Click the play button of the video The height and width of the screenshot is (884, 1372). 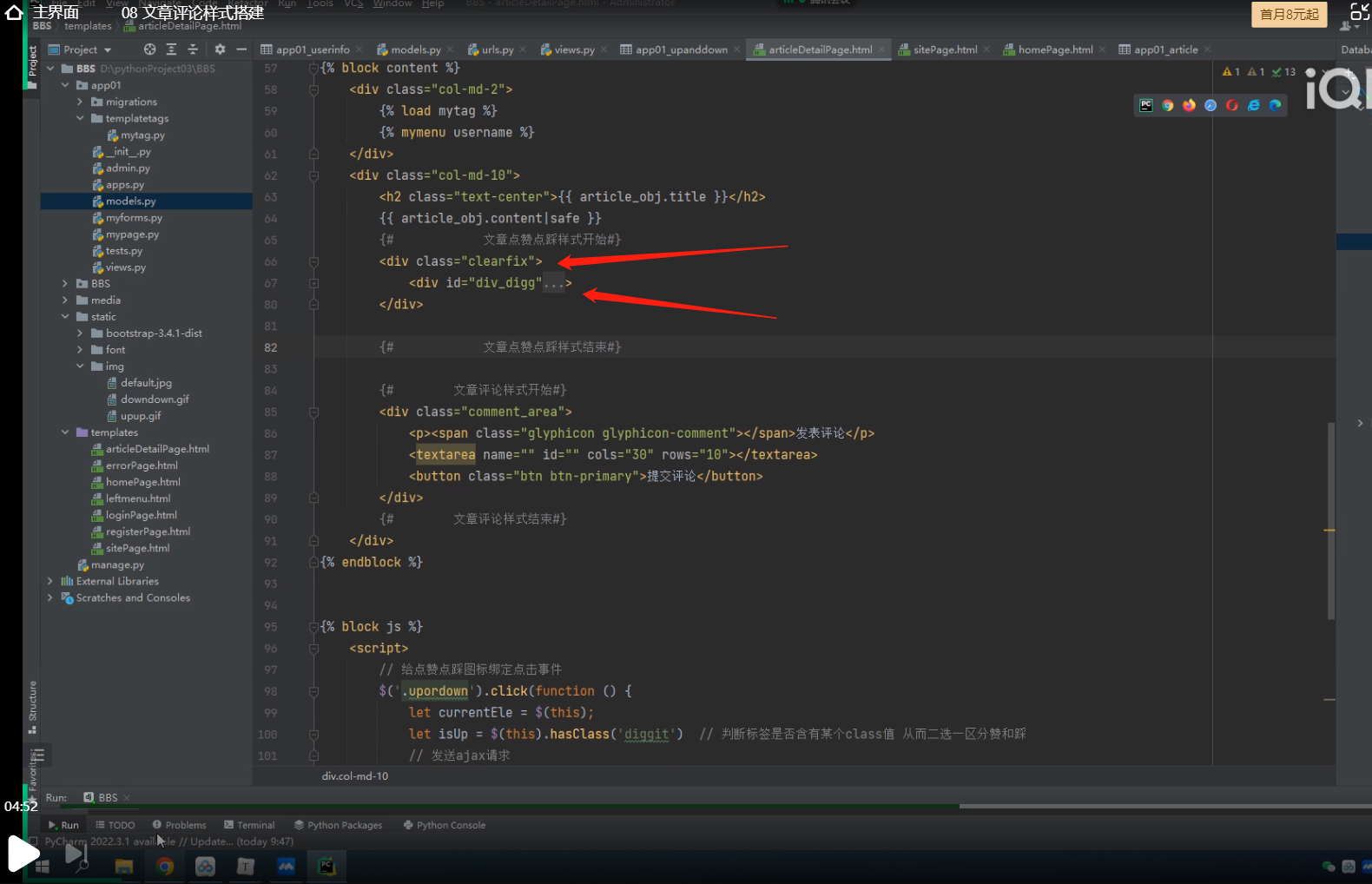[x=23, y=853]
